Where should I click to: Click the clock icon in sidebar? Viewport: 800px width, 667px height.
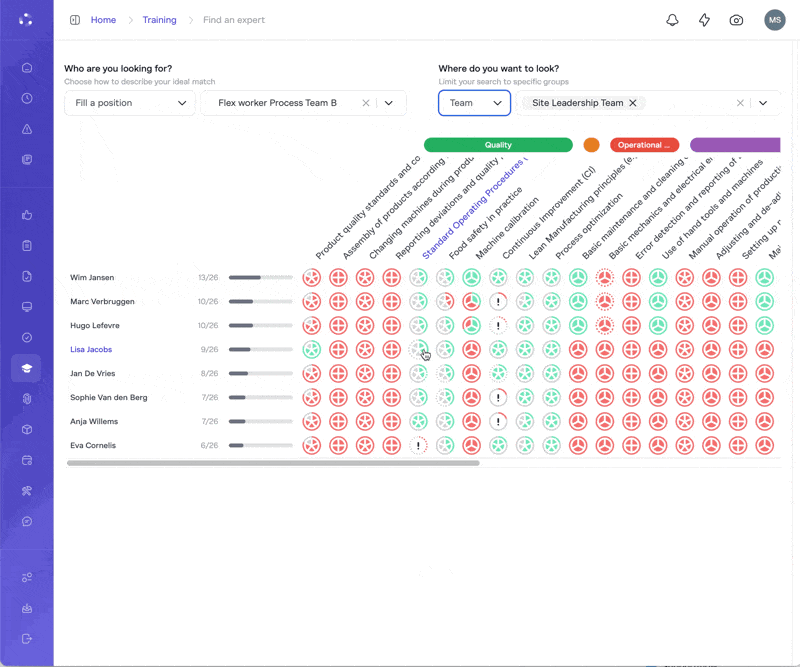(x=27, y=98)
